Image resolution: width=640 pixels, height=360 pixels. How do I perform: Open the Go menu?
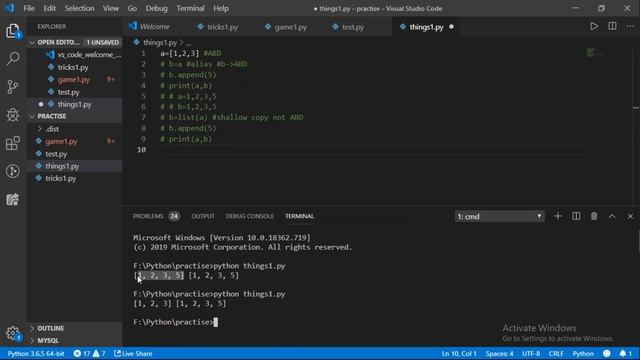[132, 8]
